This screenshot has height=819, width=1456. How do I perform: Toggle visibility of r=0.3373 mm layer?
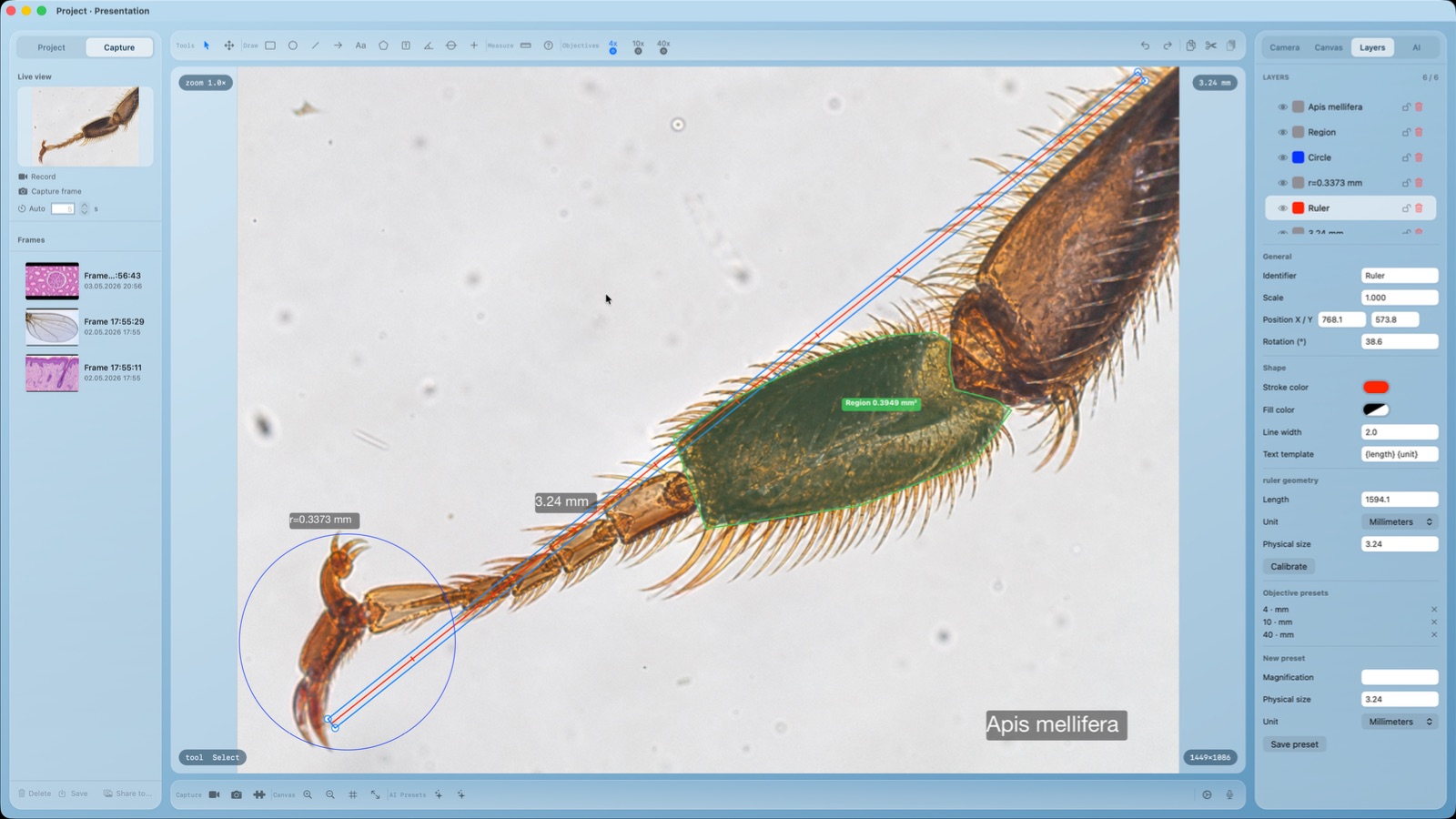[x=1283, y=183]
